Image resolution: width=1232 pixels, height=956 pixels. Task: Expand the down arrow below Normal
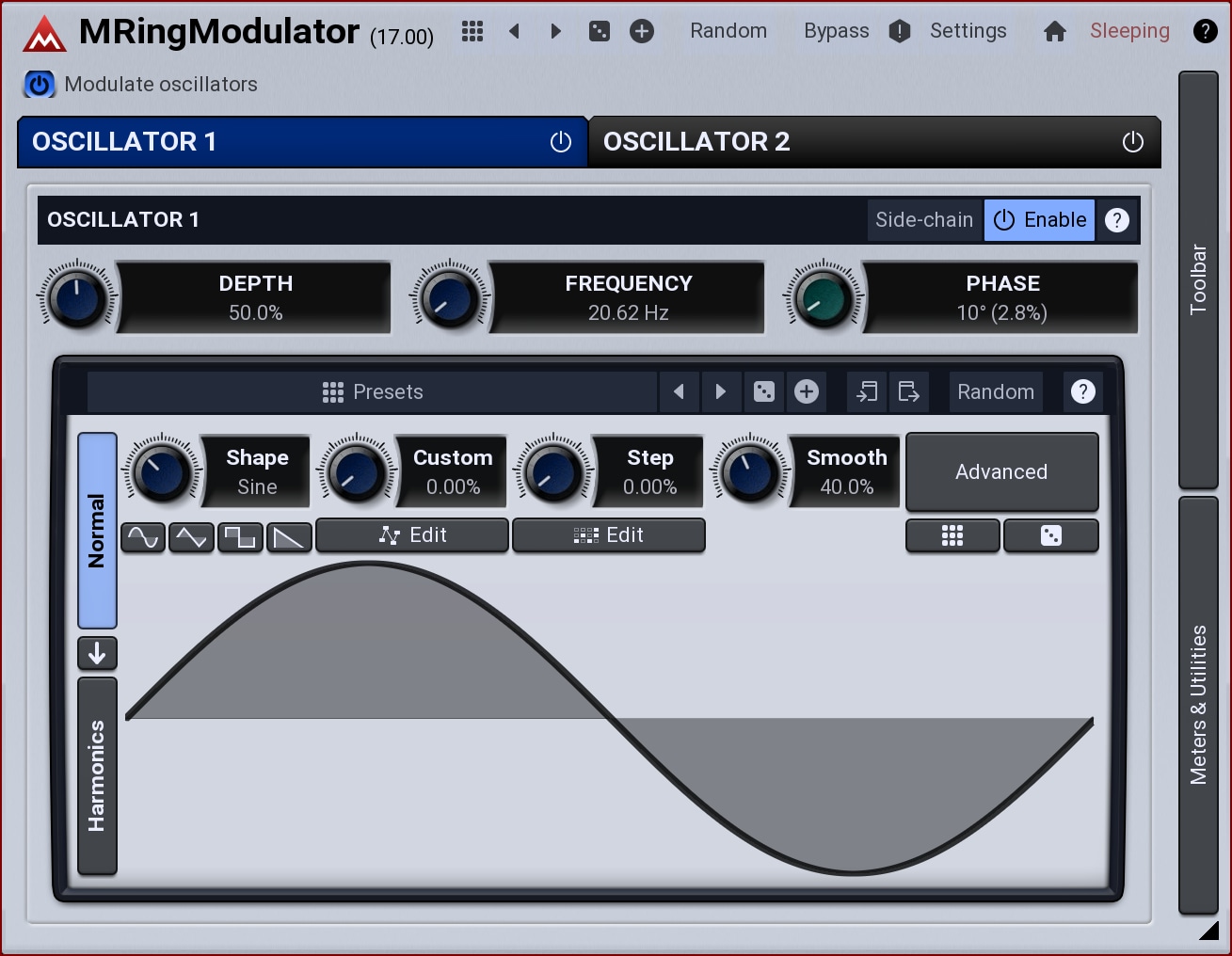coord(97,653)
